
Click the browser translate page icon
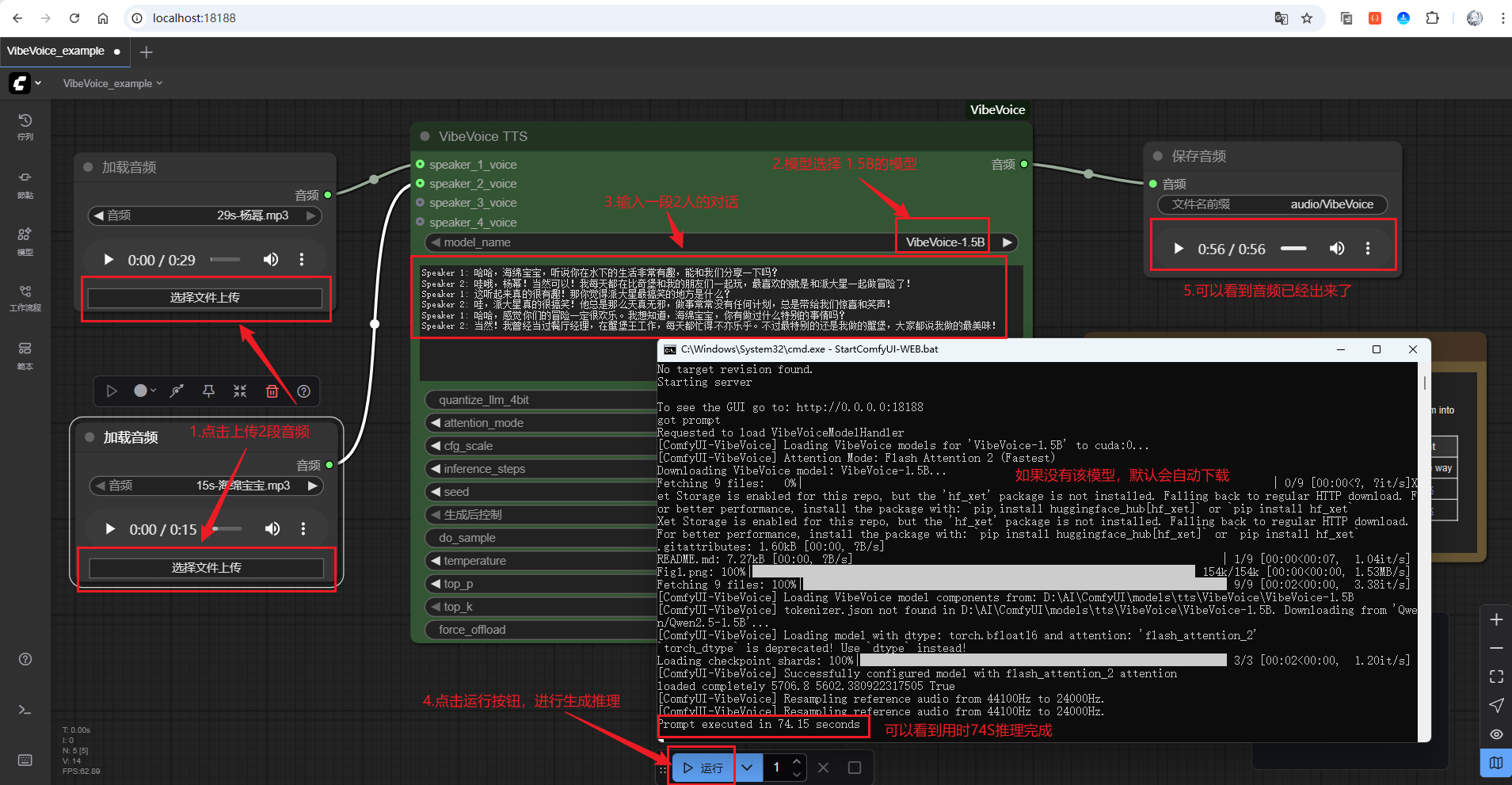pos(1281,18)
